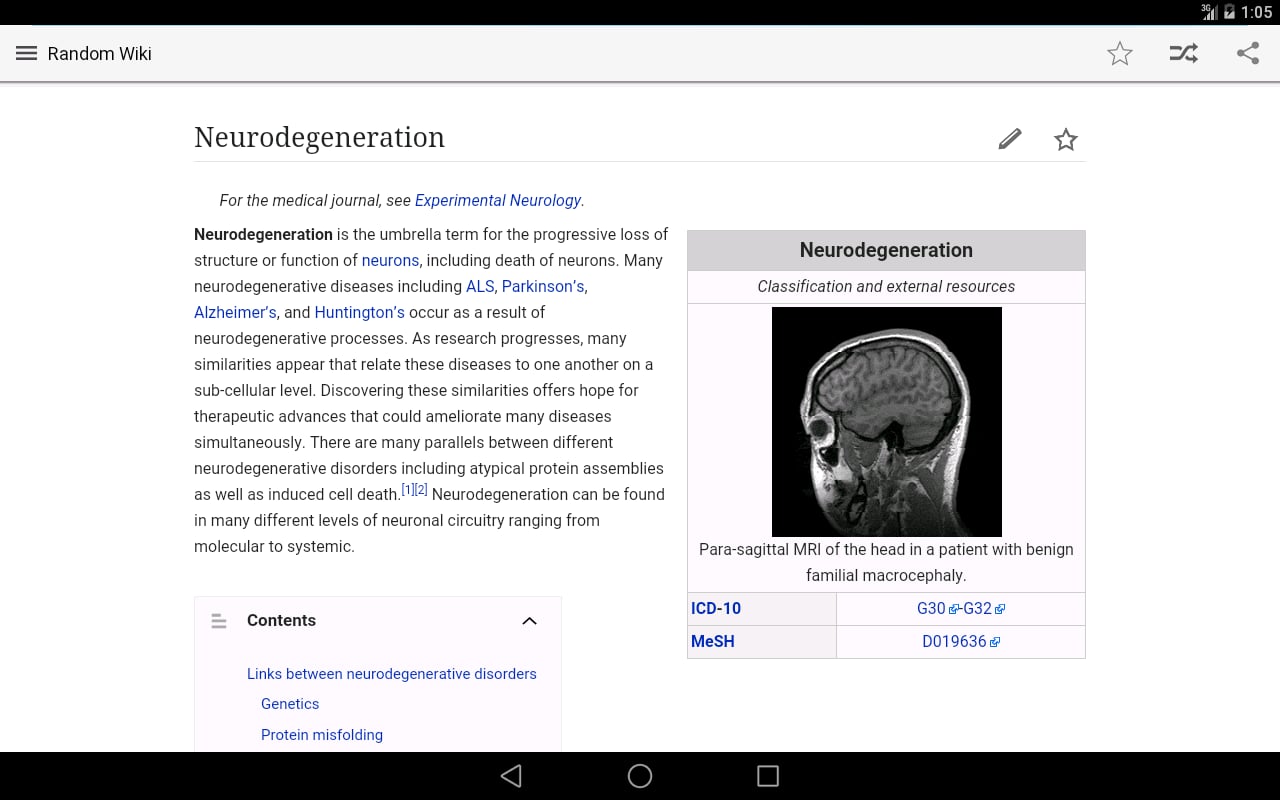Image resolution: width=1280 pixels, height=800 pixels.
Task: Open citation reference [1]
Action: tap(408, 489)
